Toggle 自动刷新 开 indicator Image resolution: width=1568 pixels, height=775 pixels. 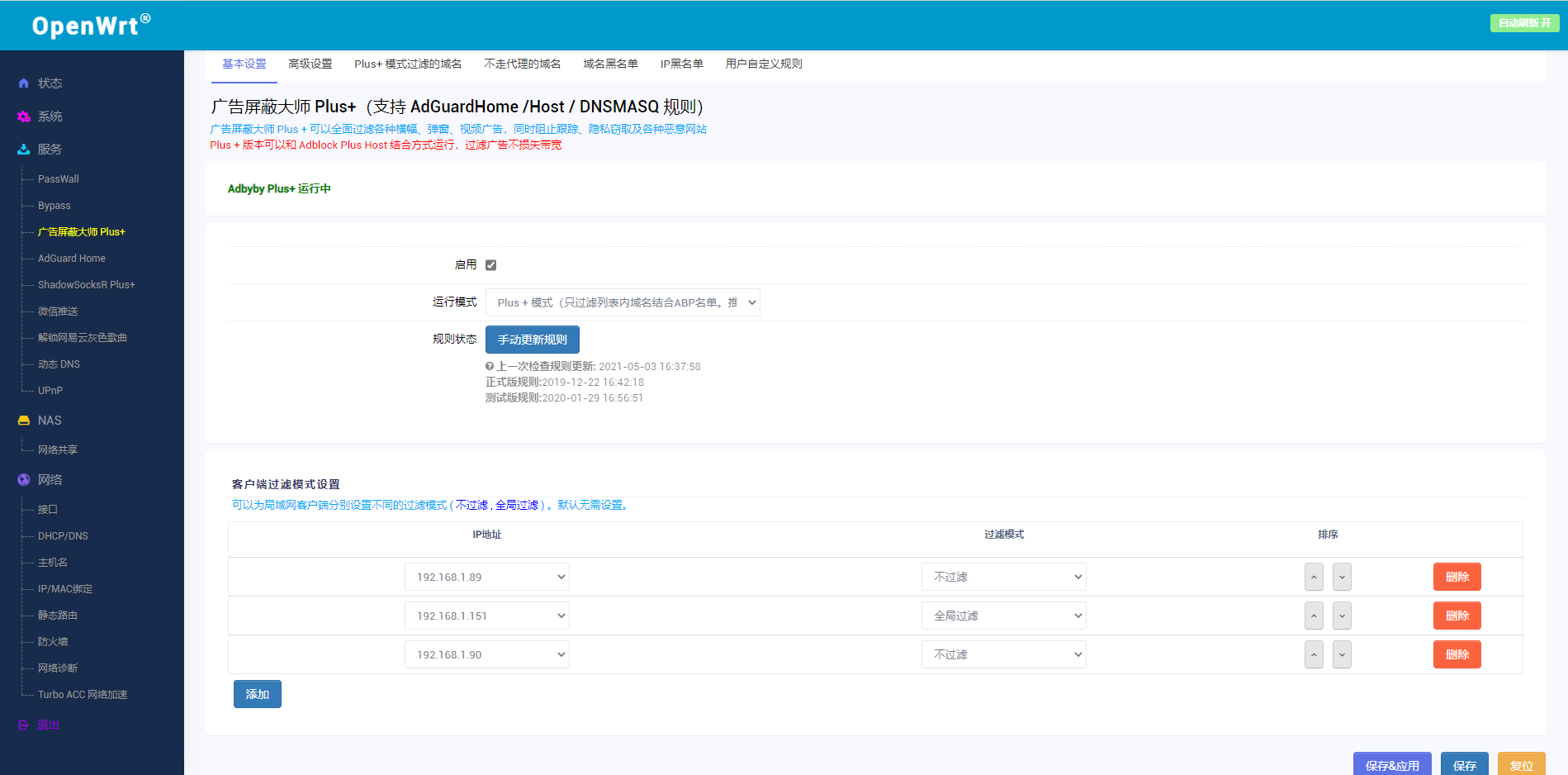pos(1524,23)
